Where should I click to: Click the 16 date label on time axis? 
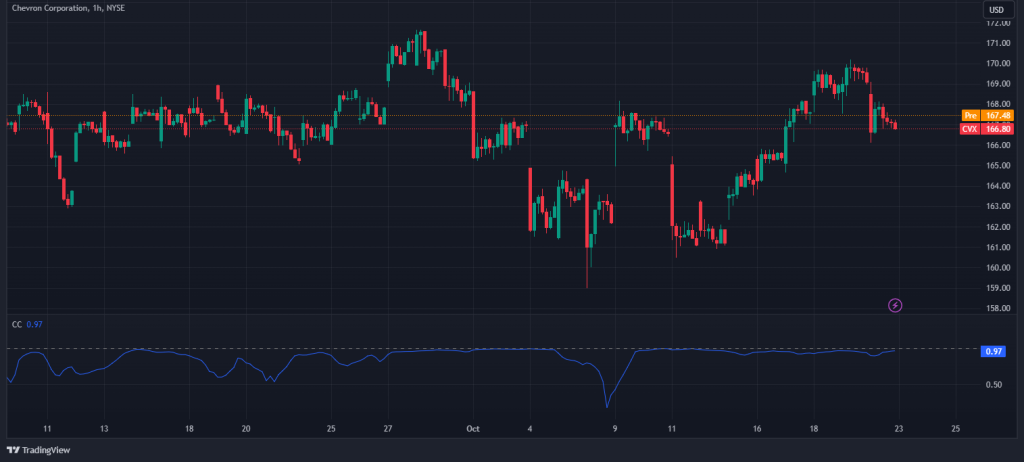(x=756, y=429)
